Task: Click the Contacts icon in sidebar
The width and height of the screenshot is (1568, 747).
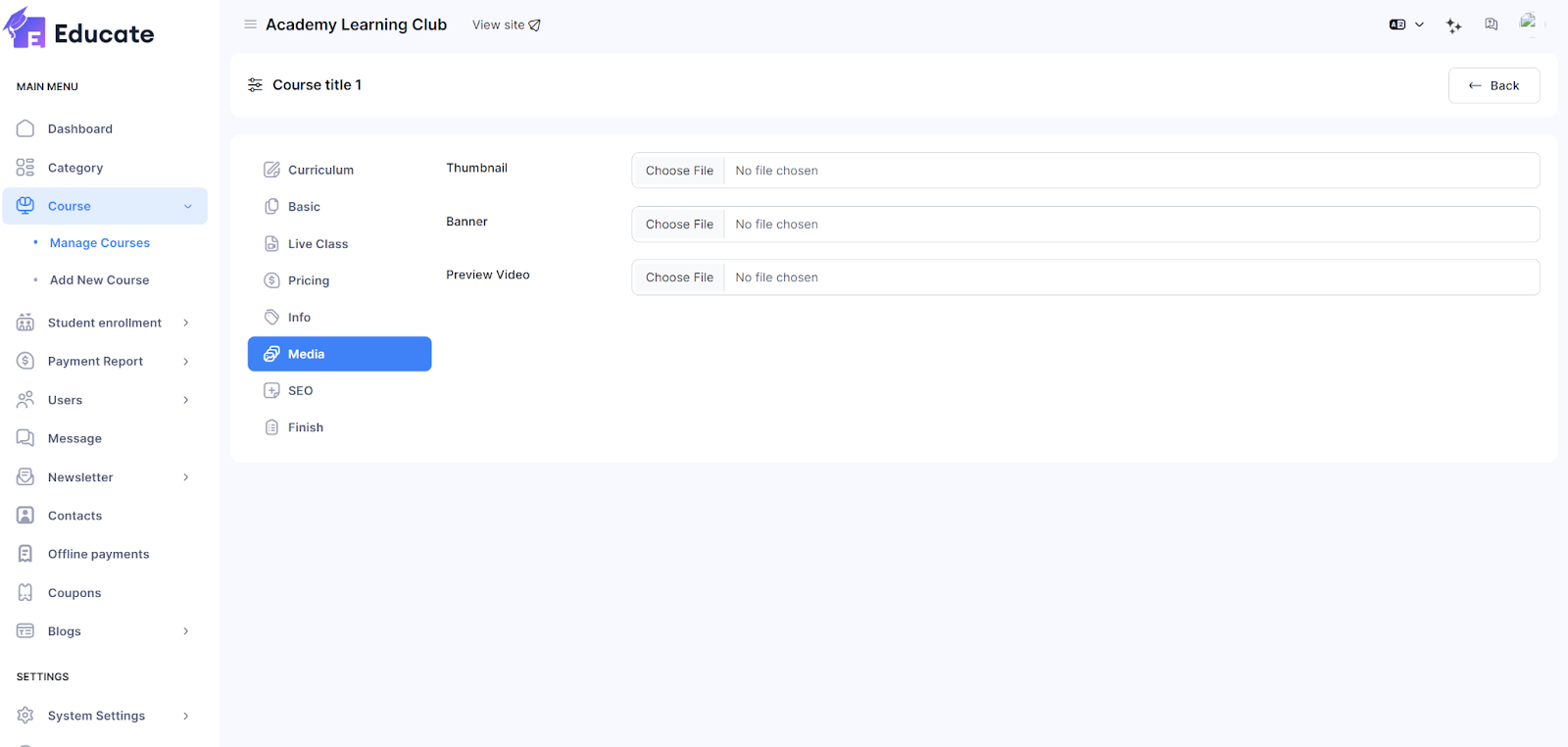Action: (x=25, y=516)
